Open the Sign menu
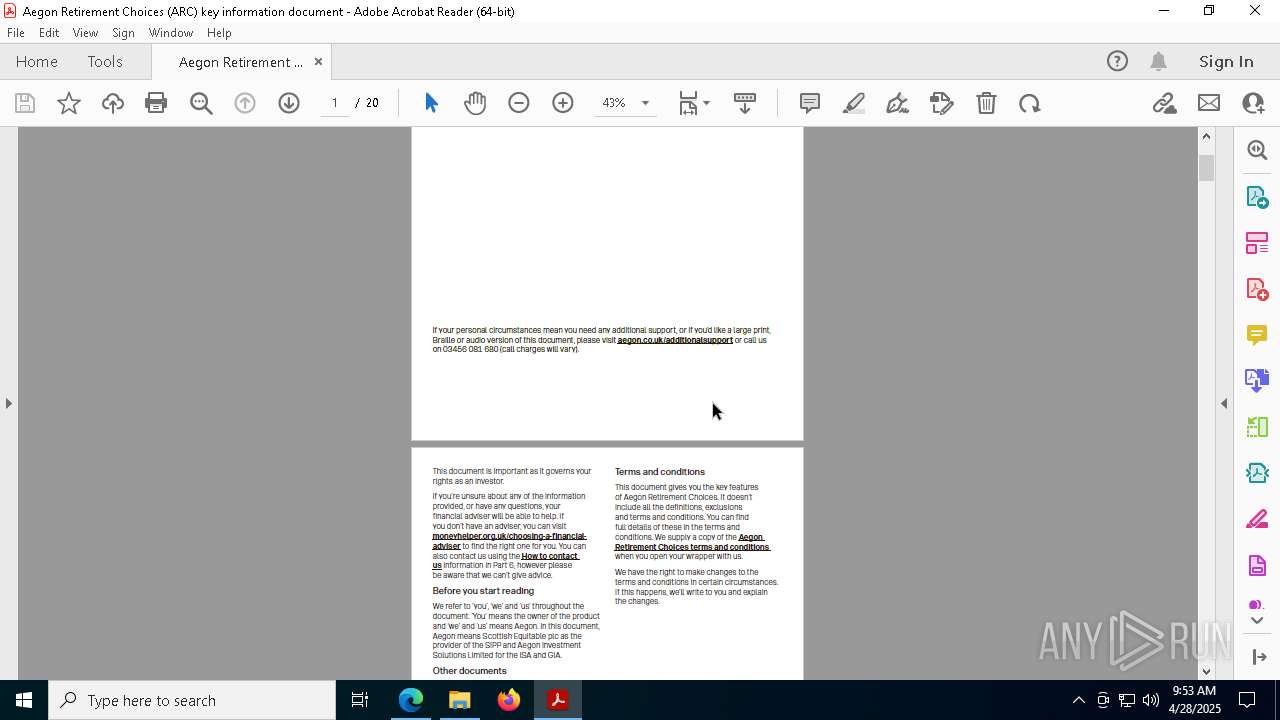 tap(123, 32)
